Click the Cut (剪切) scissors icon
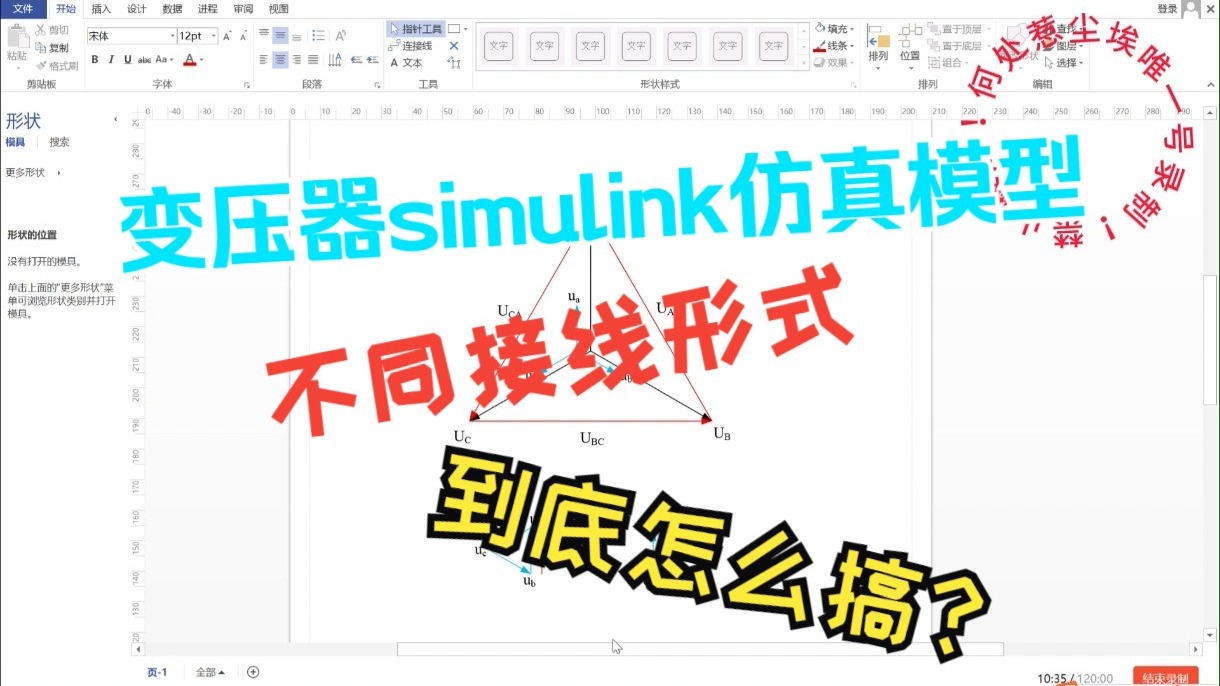This screenshot has width=1220, height=686. [x=41, y=31]
